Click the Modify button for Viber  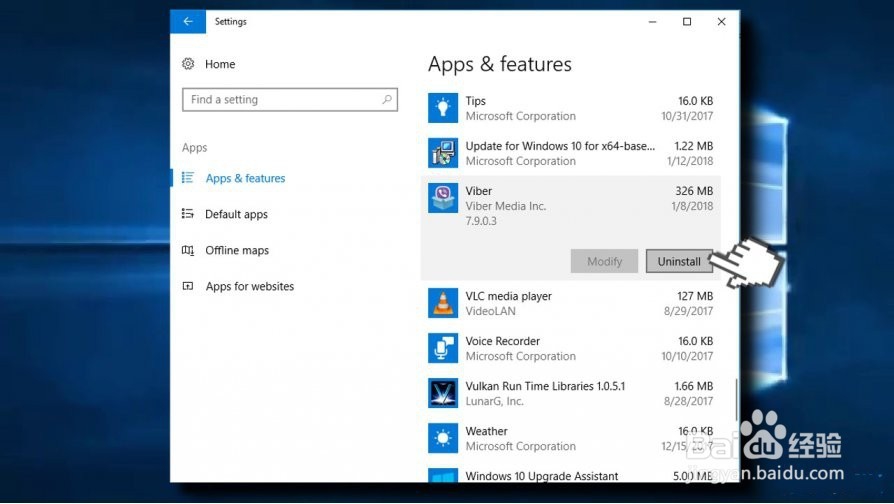(604, 261)
